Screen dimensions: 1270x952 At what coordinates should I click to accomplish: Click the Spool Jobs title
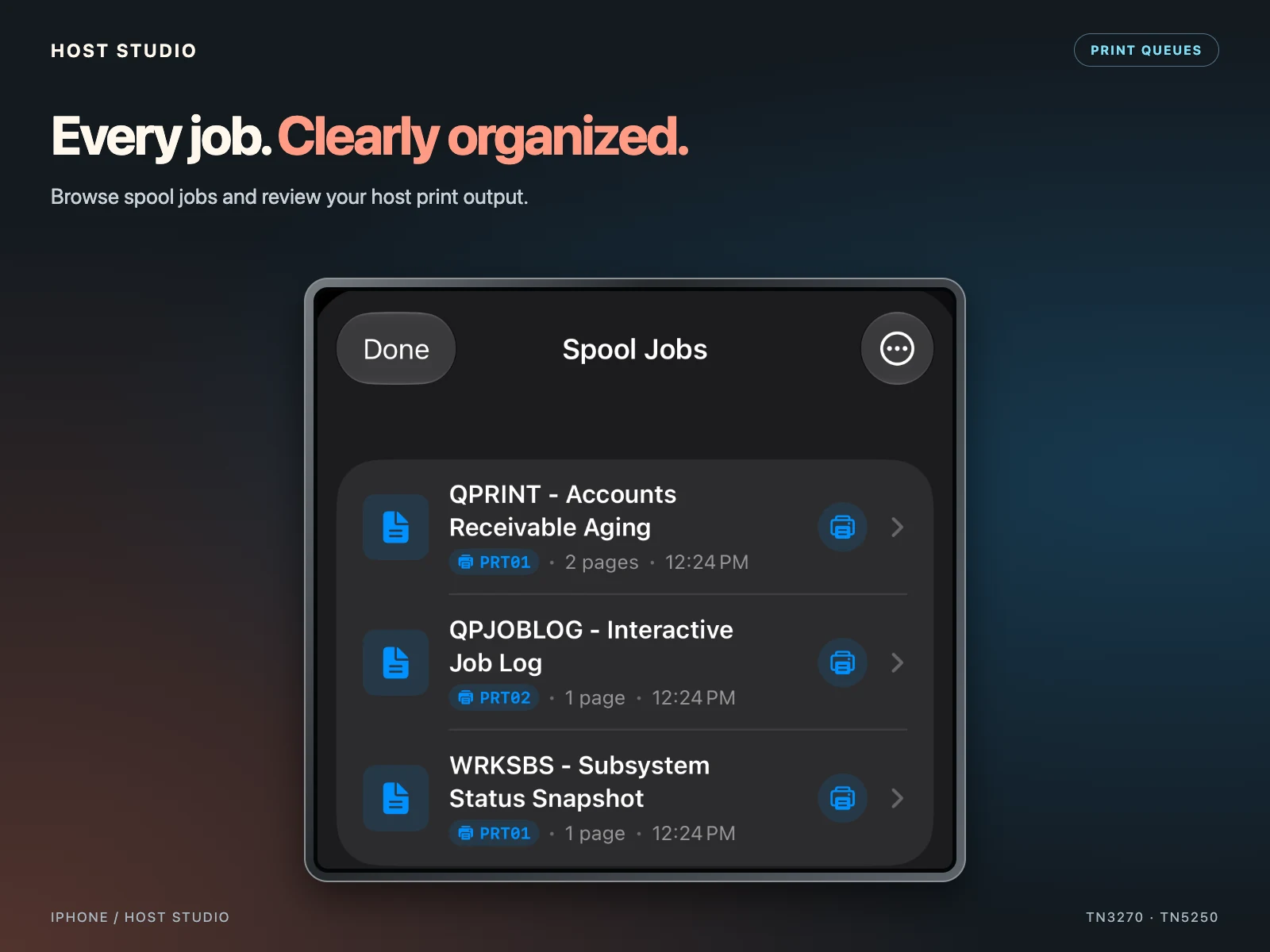click(x=635, y=350)
